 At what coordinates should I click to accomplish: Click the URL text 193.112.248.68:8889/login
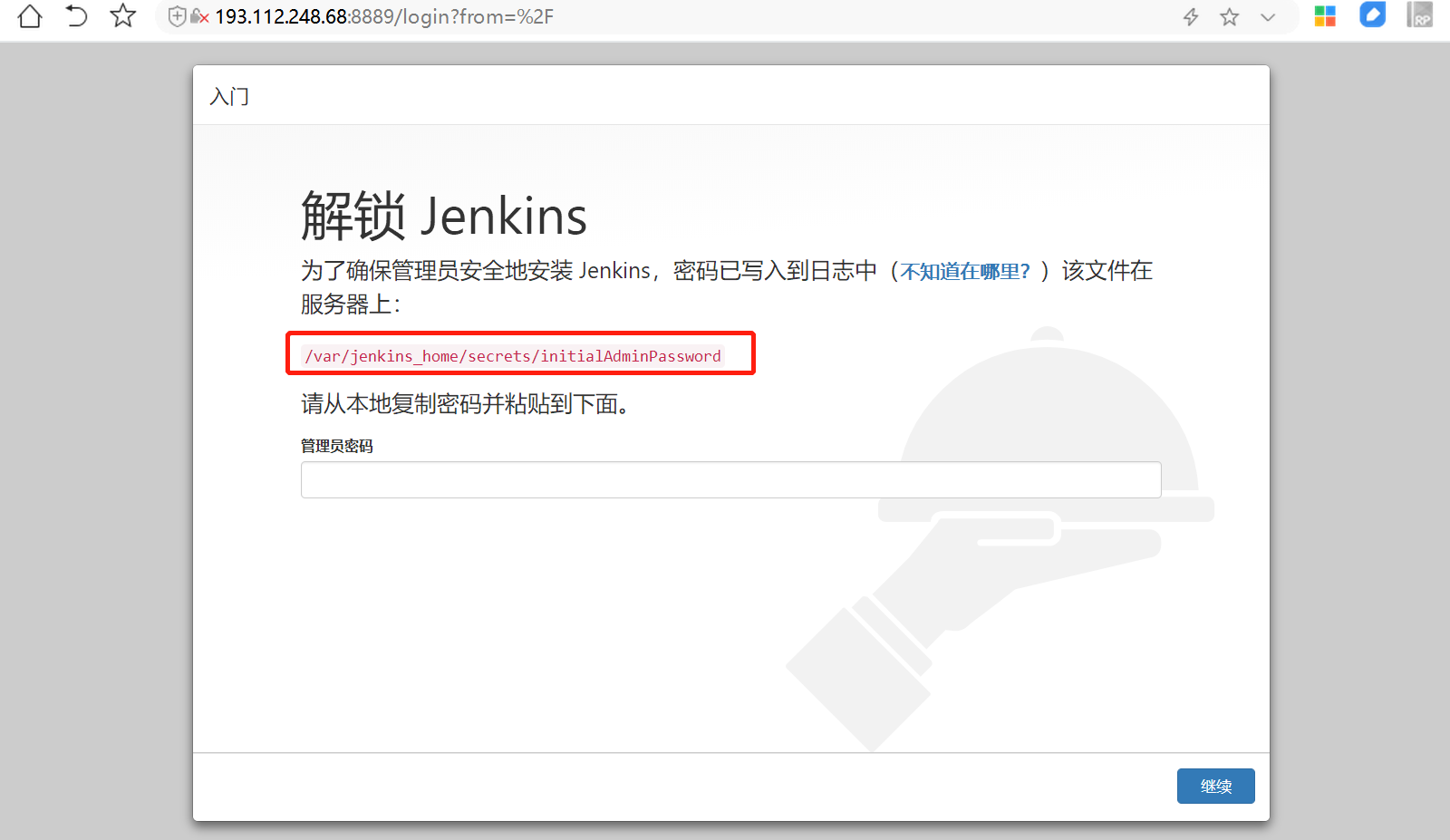coord(383,17)
